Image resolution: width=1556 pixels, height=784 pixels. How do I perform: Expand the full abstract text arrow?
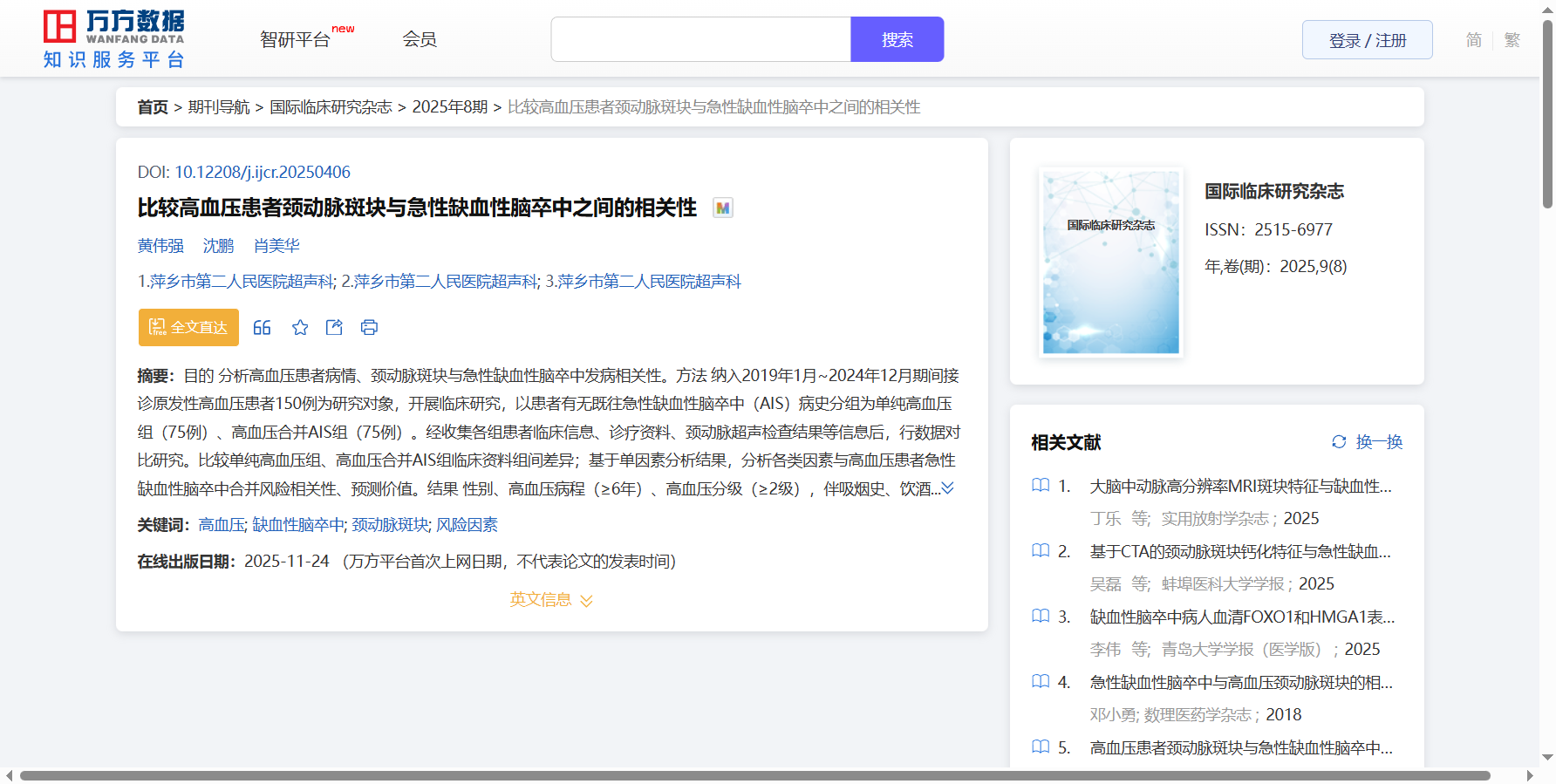coord(948,488)
